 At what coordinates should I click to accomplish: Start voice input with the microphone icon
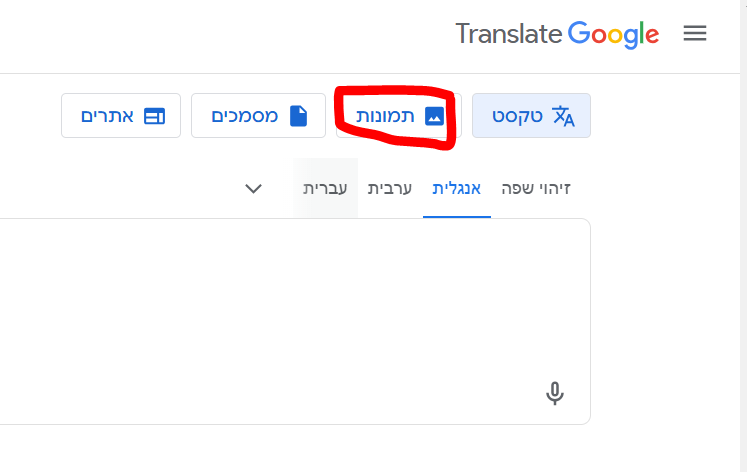click(x=555, y=393)
